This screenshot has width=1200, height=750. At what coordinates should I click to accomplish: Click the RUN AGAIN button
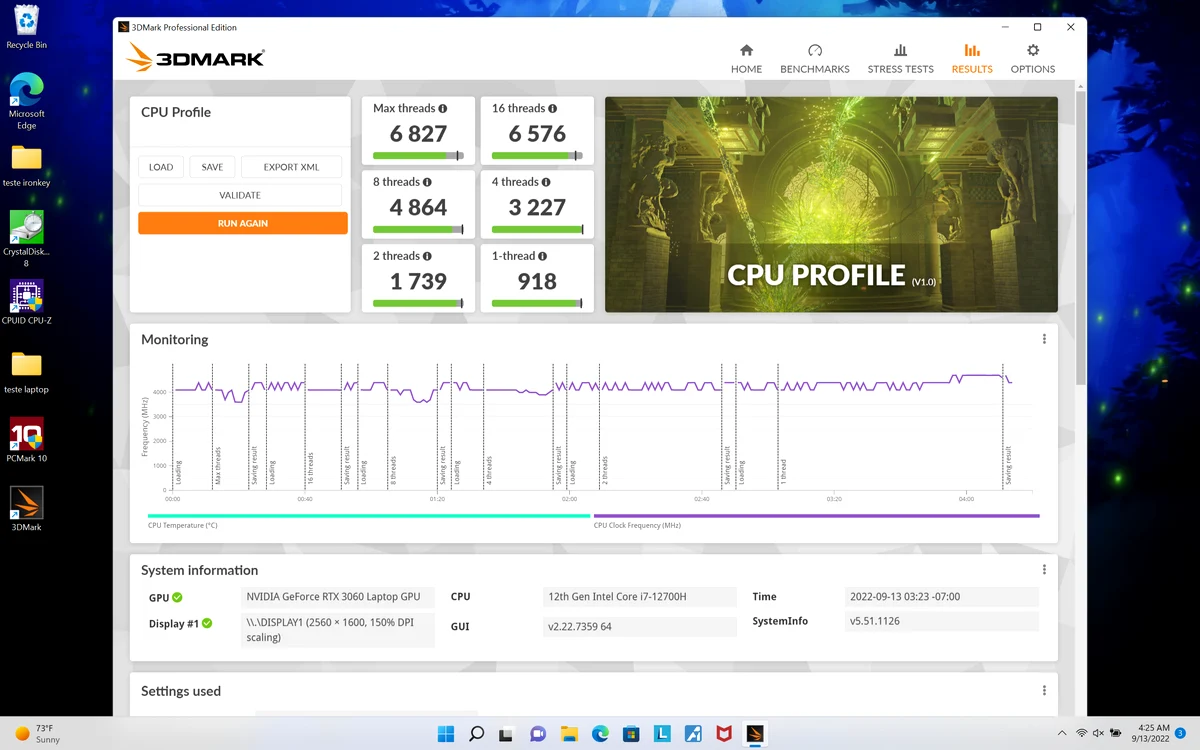(243, 223)
